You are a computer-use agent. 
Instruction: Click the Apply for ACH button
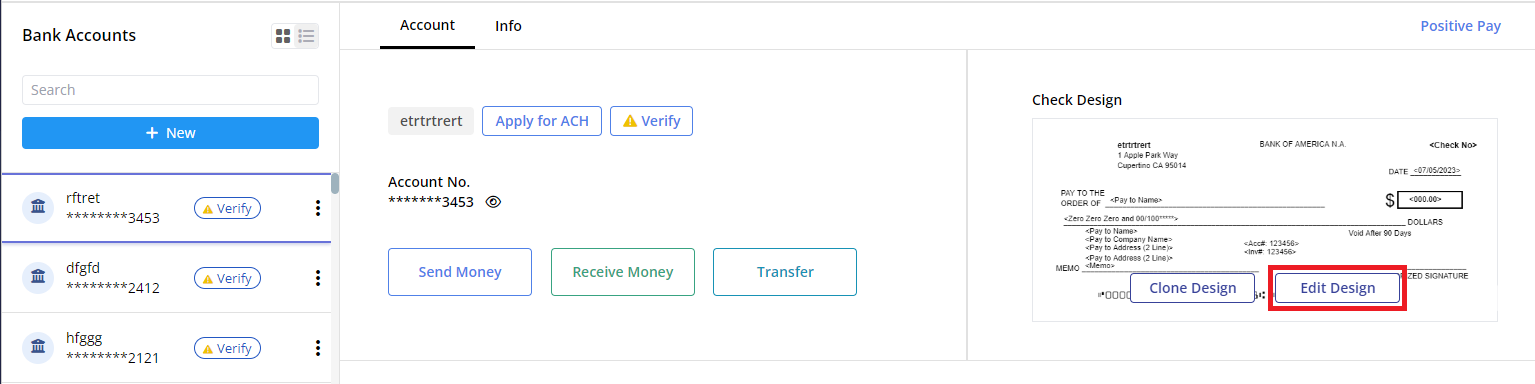tap(542, 121)
